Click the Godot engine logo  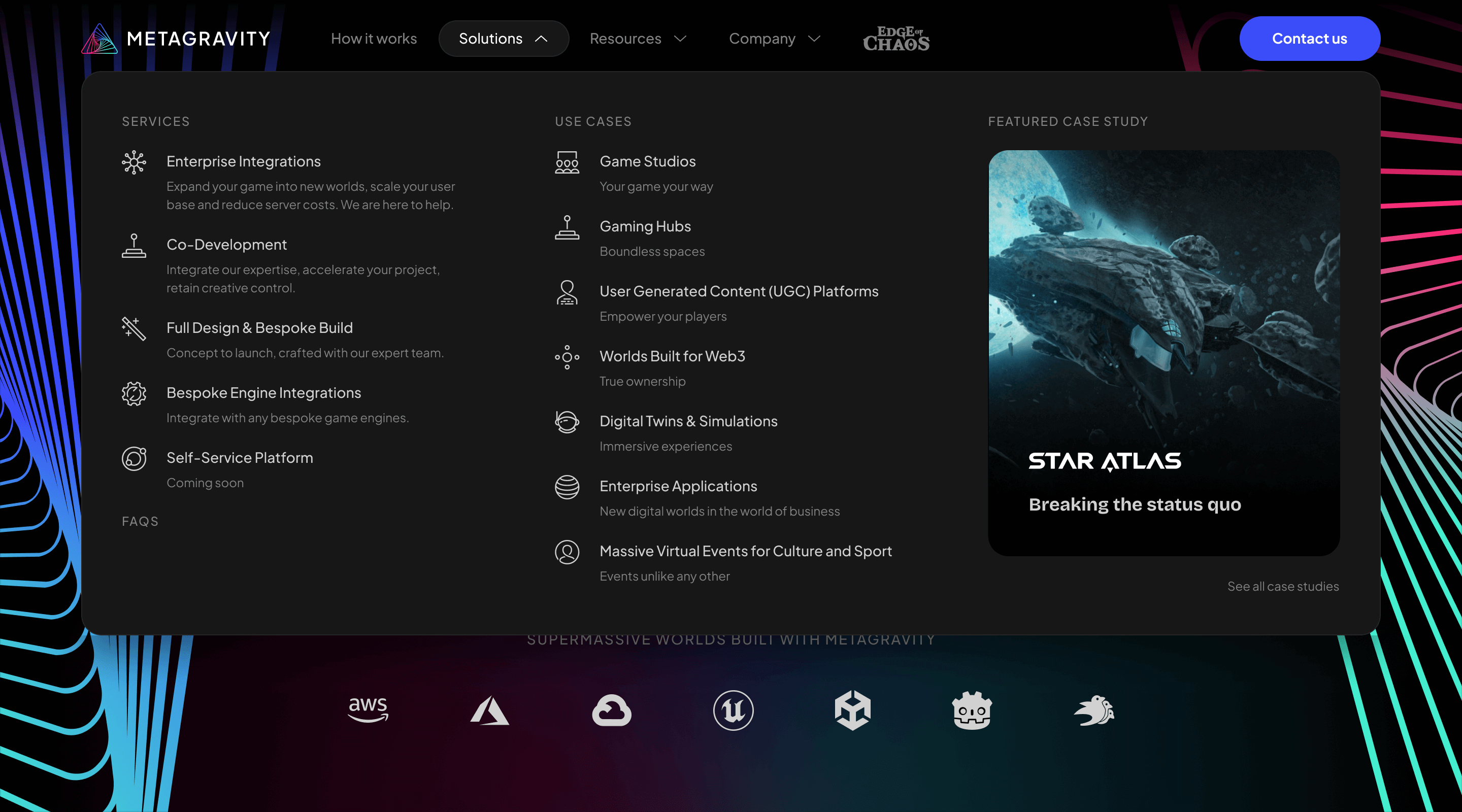click(972, 710)
